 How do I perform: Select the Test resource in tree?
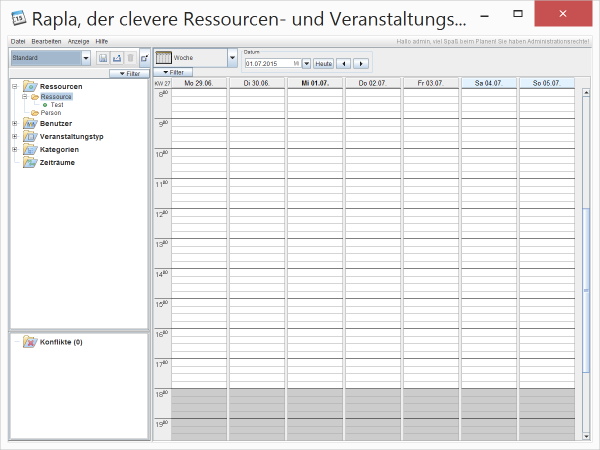pyautogui.click(x=57, y=105)
